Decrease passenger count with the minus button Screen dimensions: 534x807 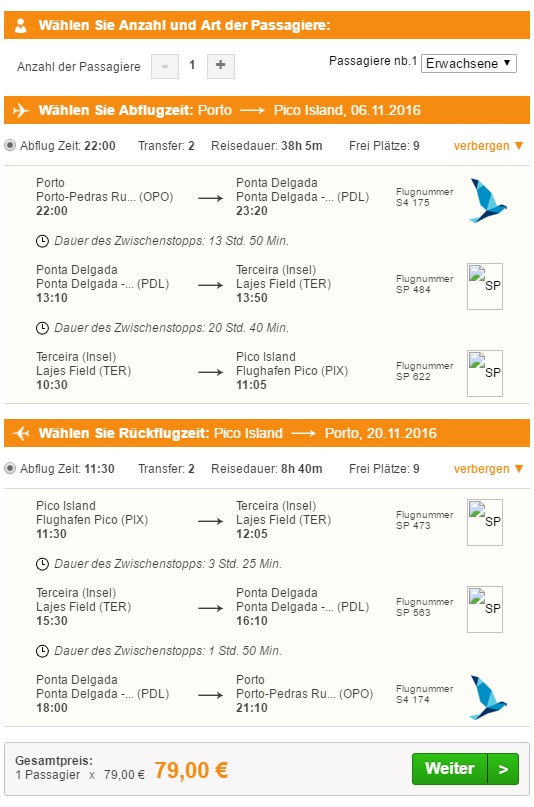tap(165, 66)
